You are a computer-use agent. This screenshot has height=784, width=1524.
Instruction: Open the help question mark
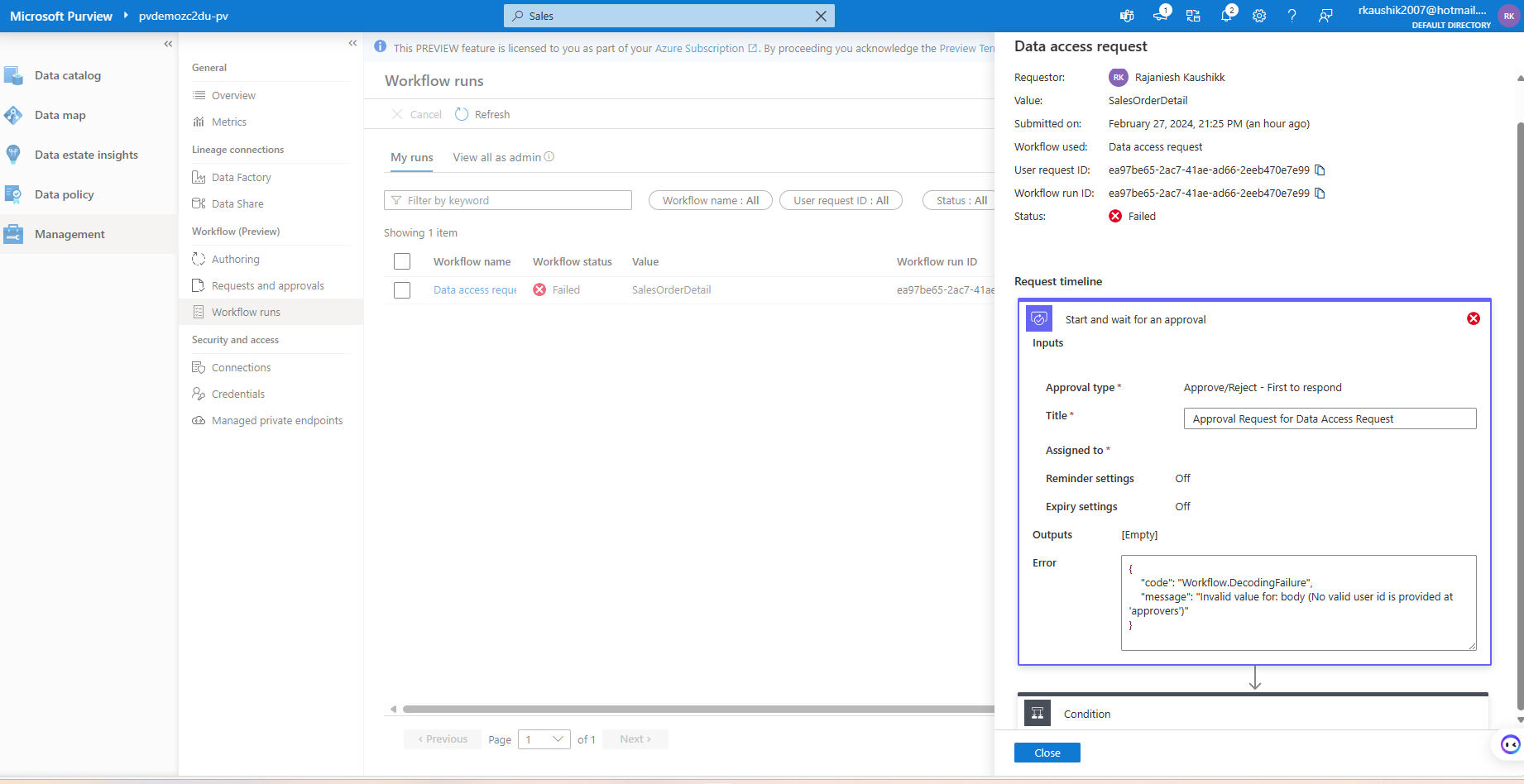coord(1292,16)
